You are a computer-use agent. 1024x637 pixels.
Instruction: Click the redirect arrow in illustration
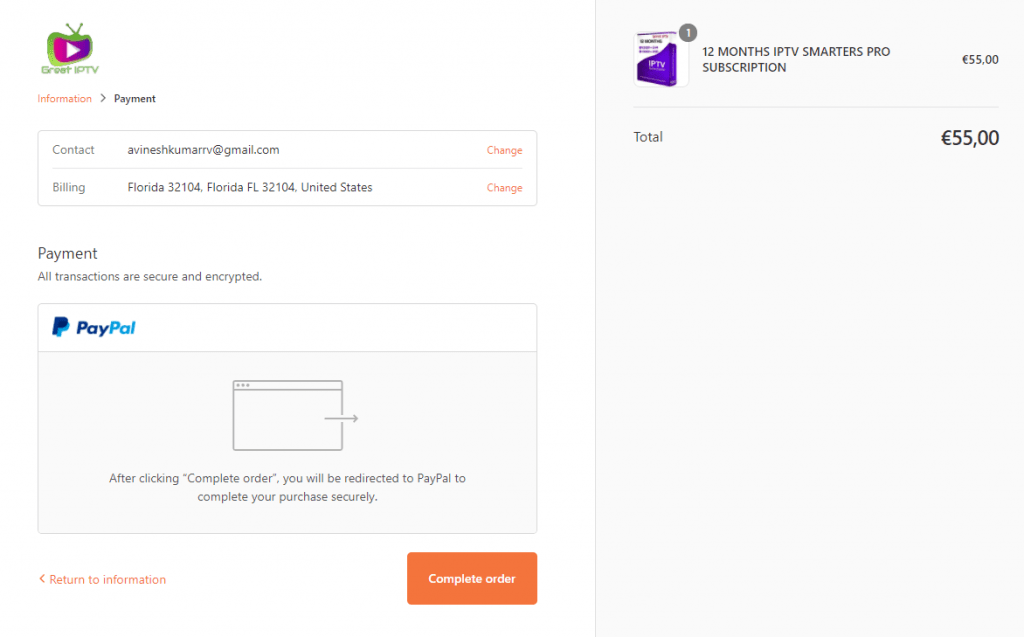[342, 418]
